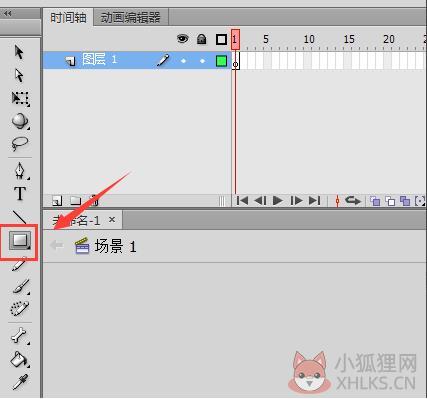Click the center frame button
The image size is (427, 399).
pos(337,201)
